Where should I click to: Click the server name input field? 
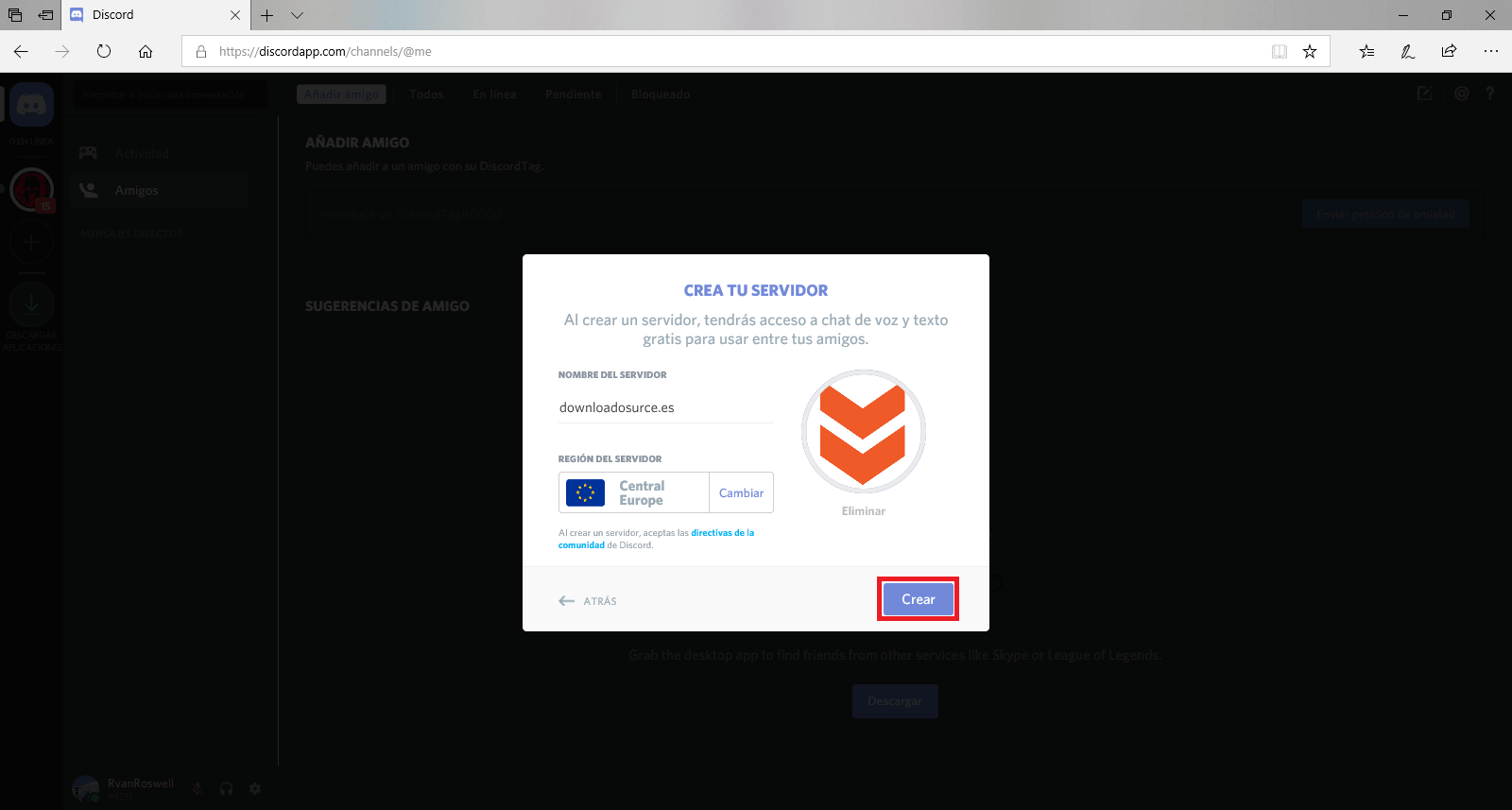[665, 407]
